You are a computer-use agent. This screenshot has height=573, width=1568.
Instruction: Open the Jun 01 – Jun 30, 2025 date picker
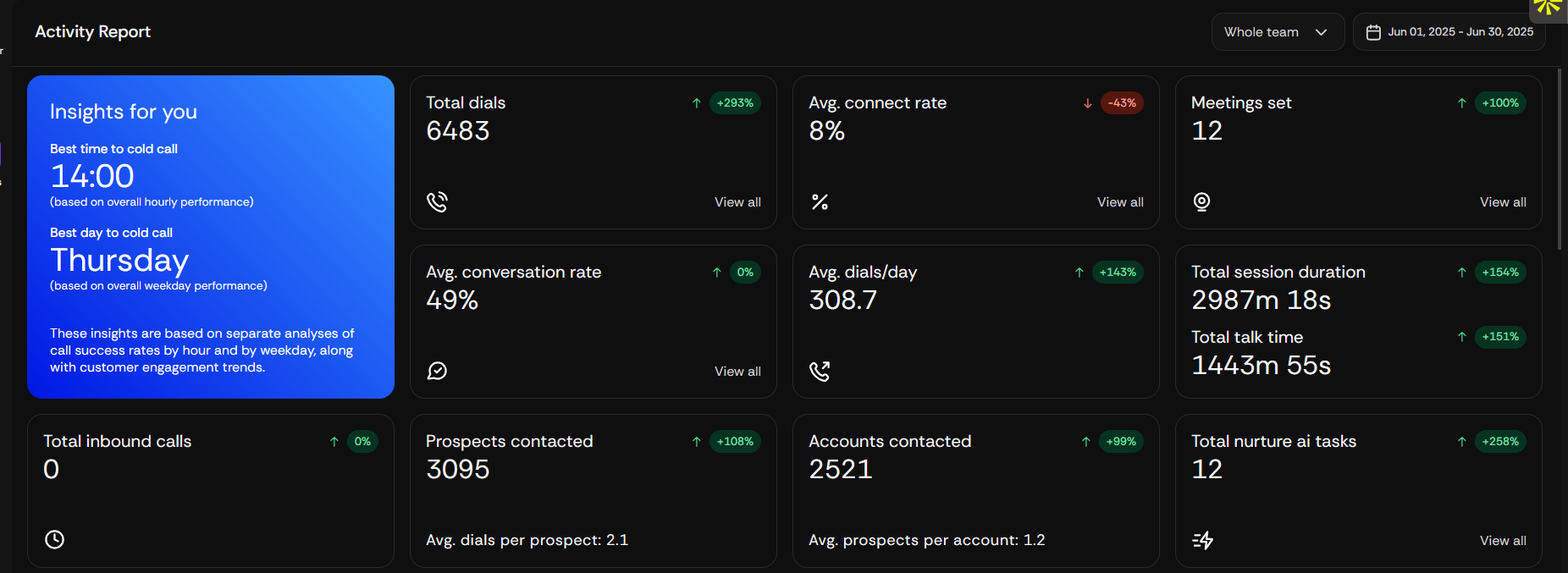[1449, 32]
